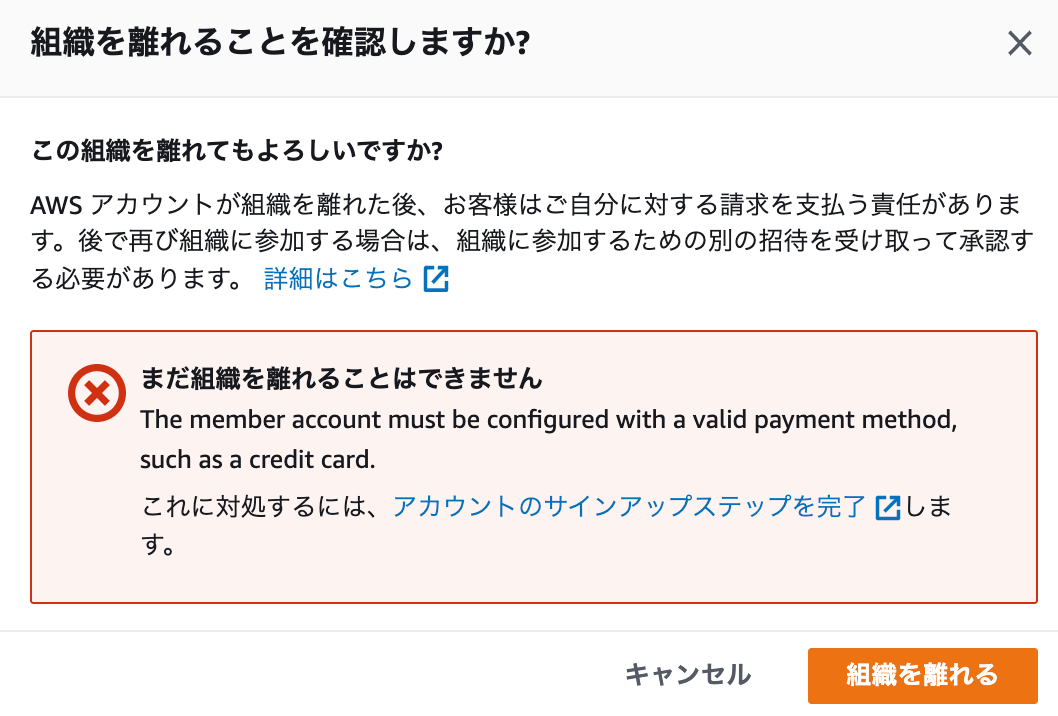Click the 'such as a credit card.' line
1058x716 pixels.
coord(258,460)
